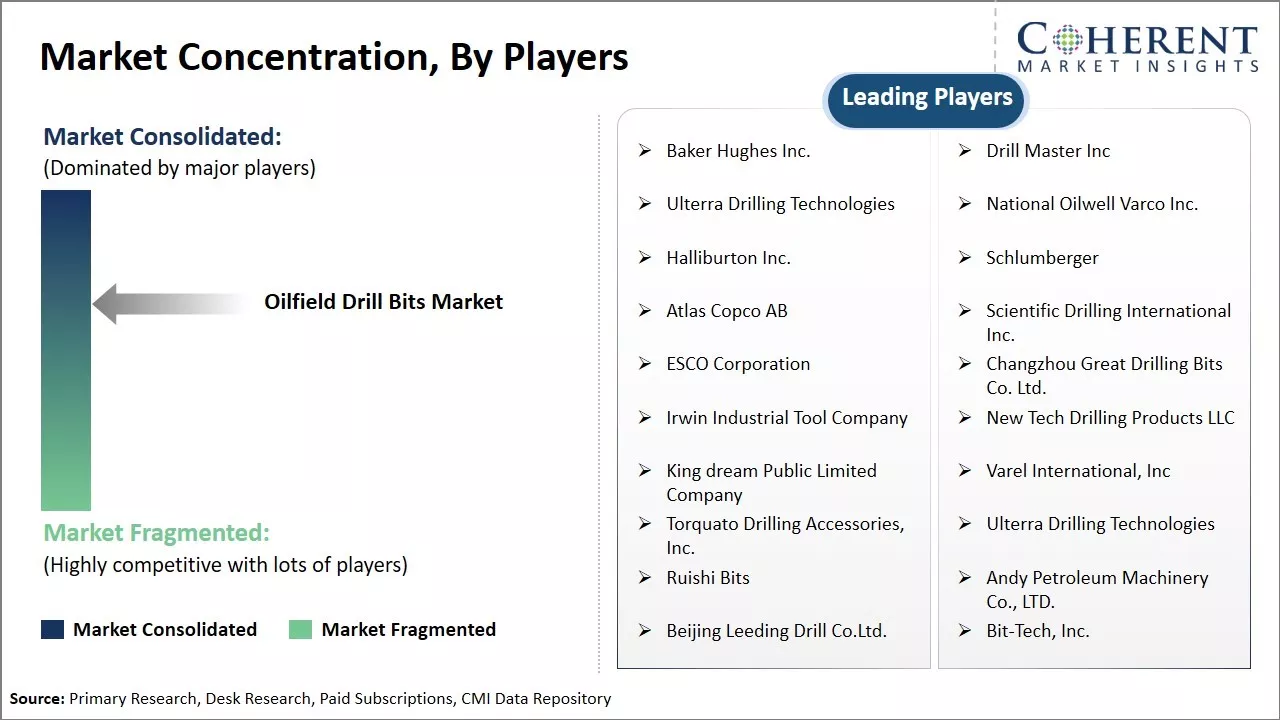Click the dark blue Market Consolidated legend swatch
Viewport: 1280px width, 720px height.
pos(52,629)
